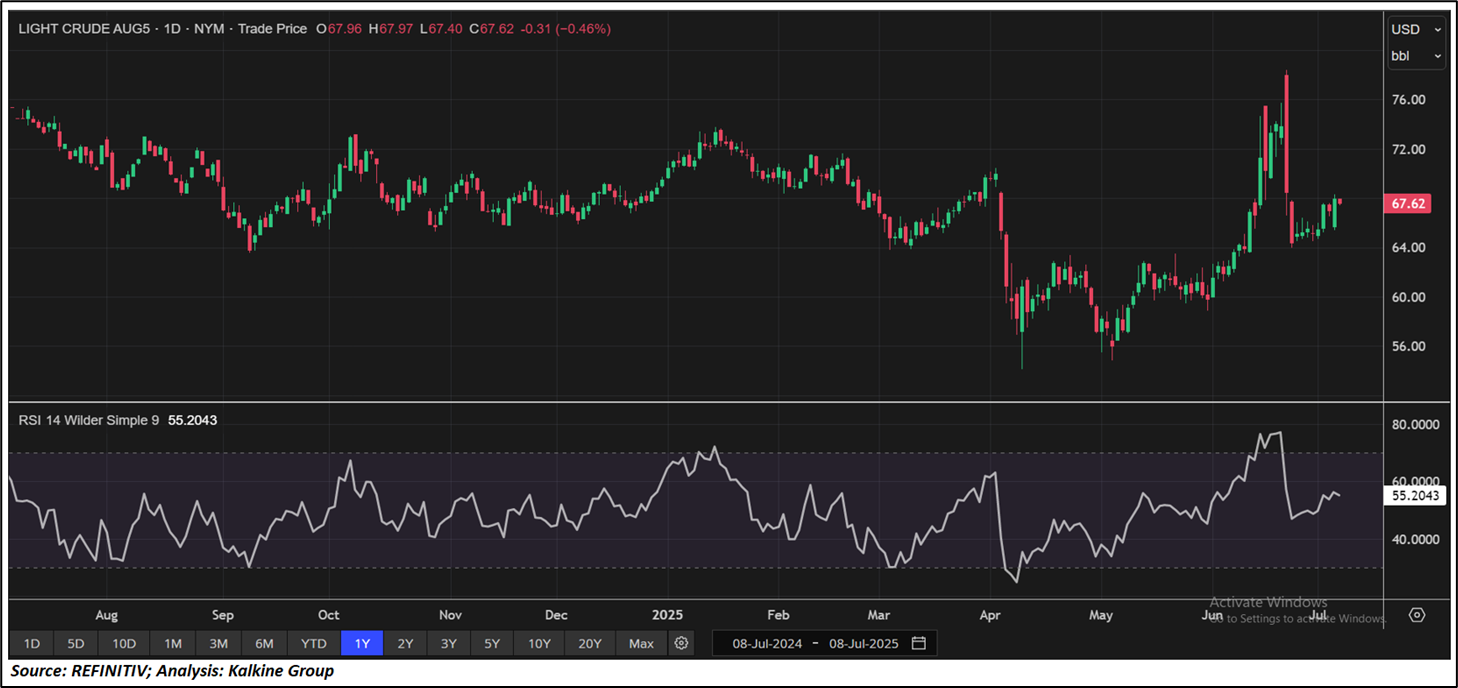Click the RSI 14 Wilder Simple indicator label
1458x688 pixels.
(x=89, y=421)
